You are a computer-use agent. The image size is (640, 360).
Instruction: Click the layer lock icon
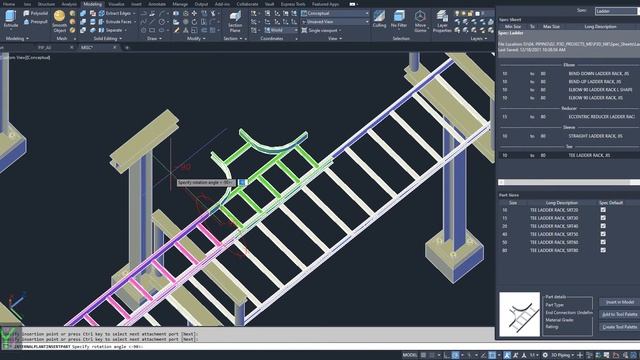coord(470,13)
